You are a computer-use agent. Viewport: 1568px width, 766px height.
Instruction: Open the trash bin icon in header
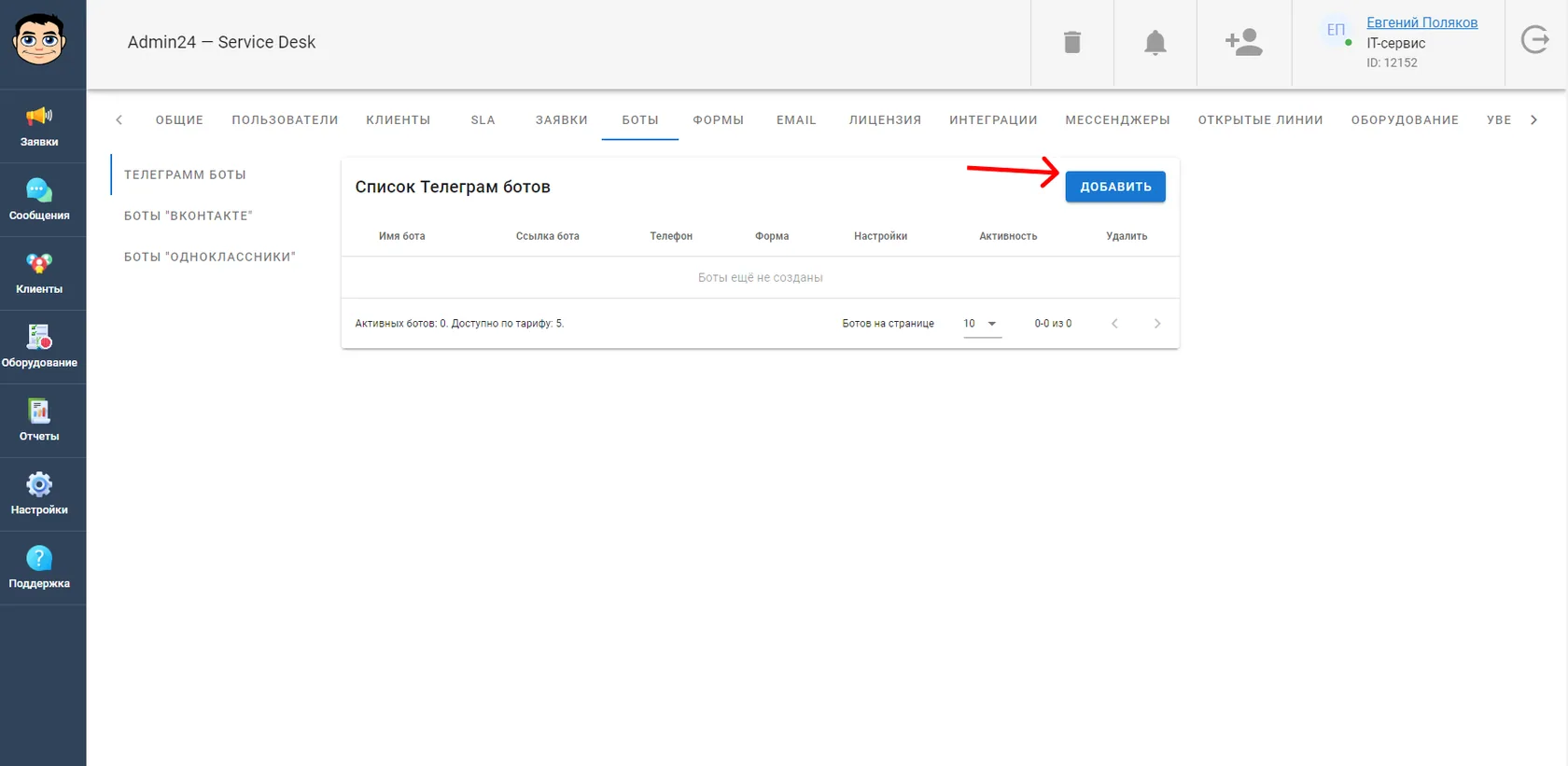coord(1072,42)
